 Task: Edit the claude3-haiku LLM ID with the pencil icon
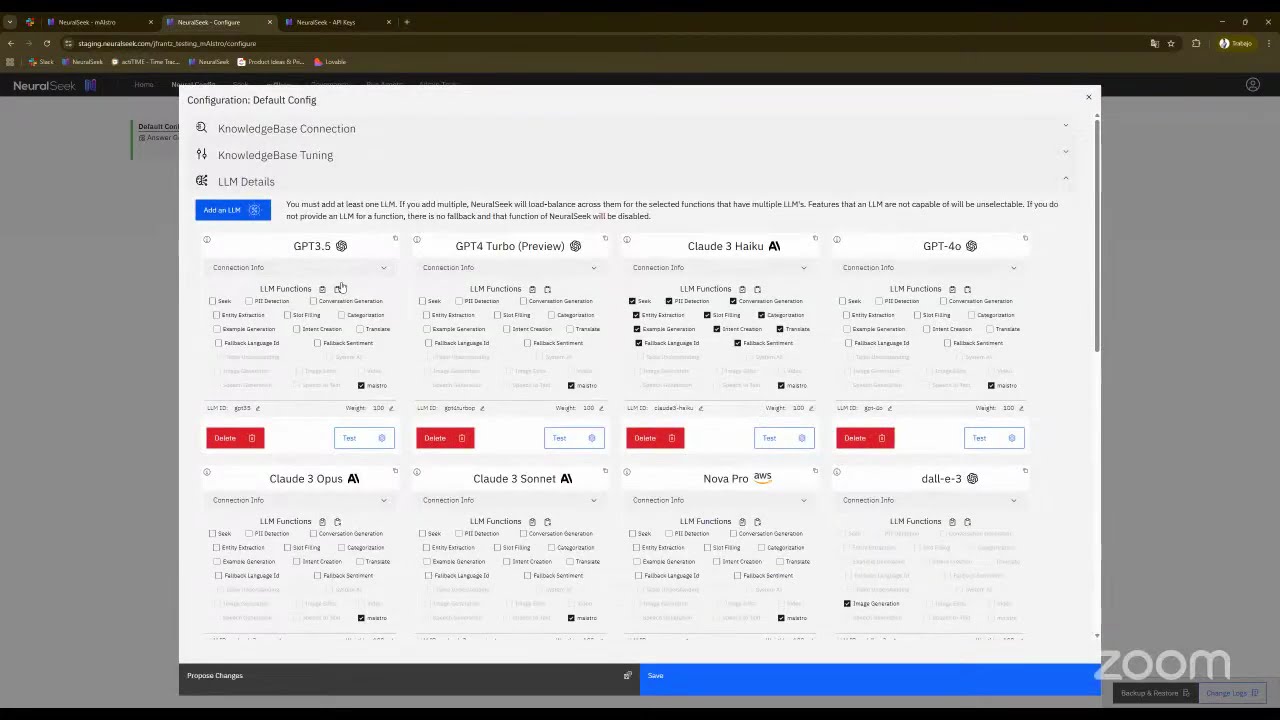click(700, 408)
